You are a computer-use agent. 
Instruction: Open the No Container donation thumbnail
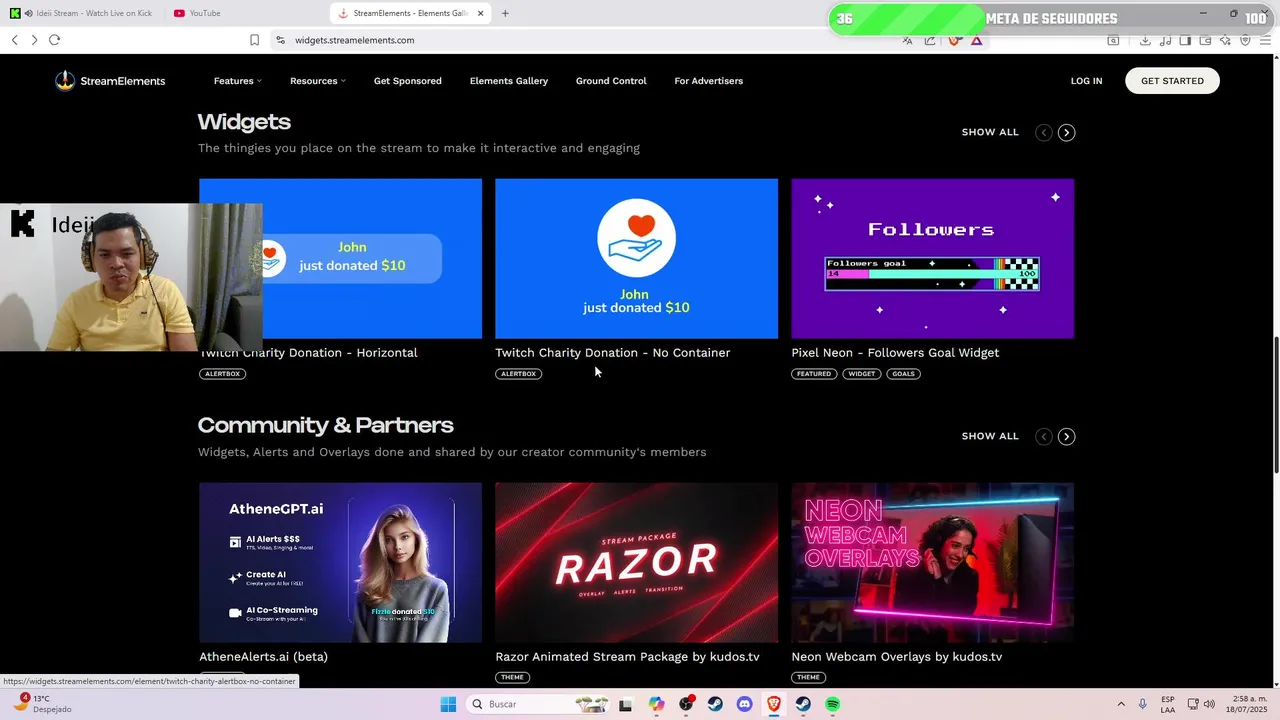(636, 259)
